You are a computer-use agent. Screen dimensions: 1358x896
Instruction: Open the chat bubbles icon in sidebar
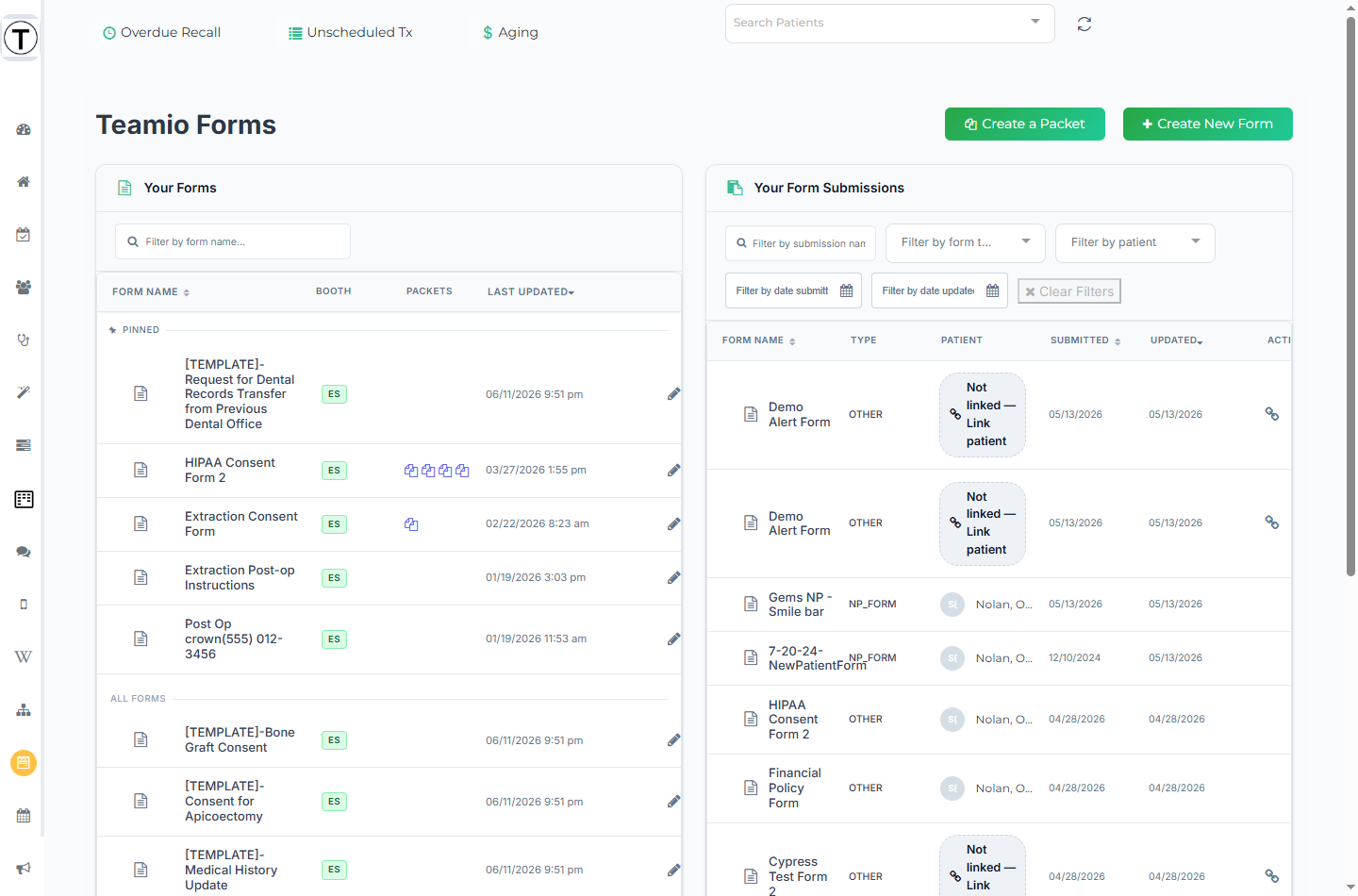(24, 552)
